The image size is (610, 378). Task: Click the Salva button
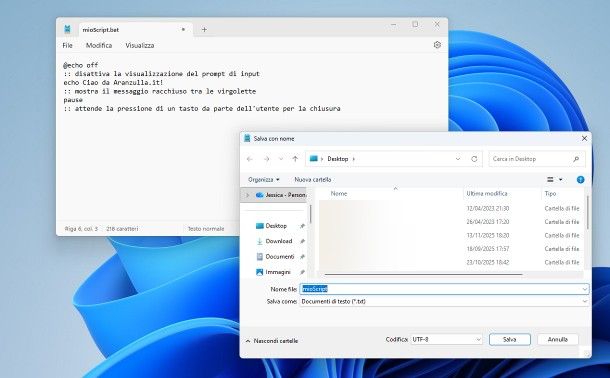click(510, 340)
